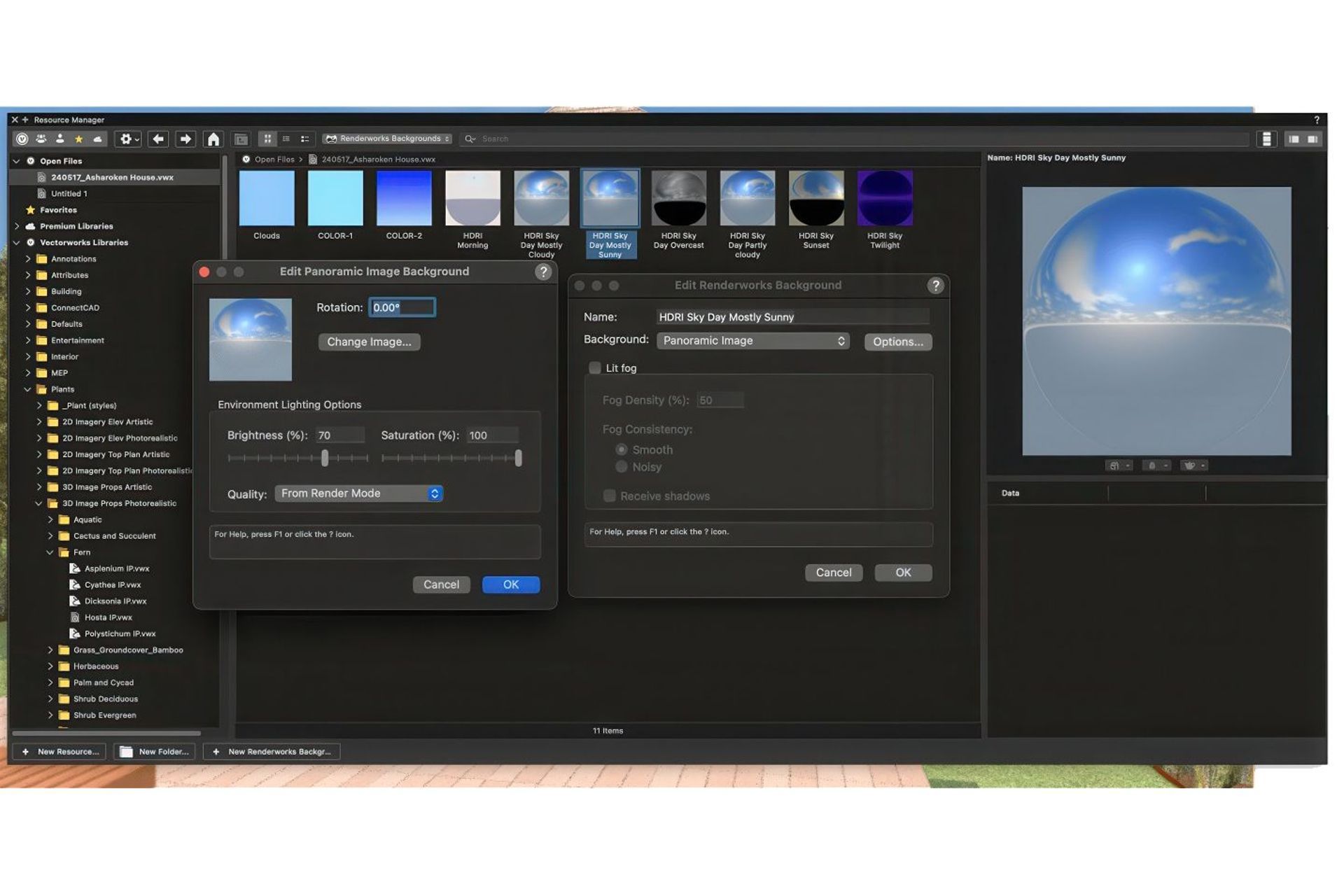Click the forward navigation arrow

185,139
